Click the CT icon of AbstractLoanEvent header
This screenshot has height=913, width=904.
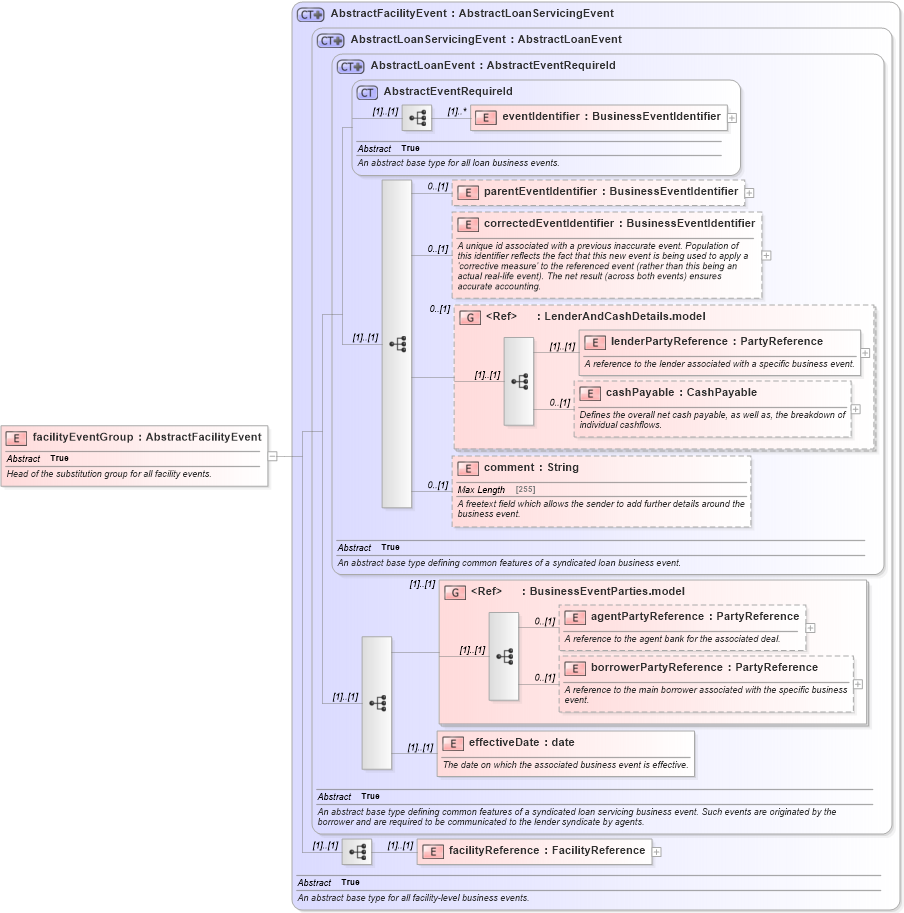coord(350,65)
